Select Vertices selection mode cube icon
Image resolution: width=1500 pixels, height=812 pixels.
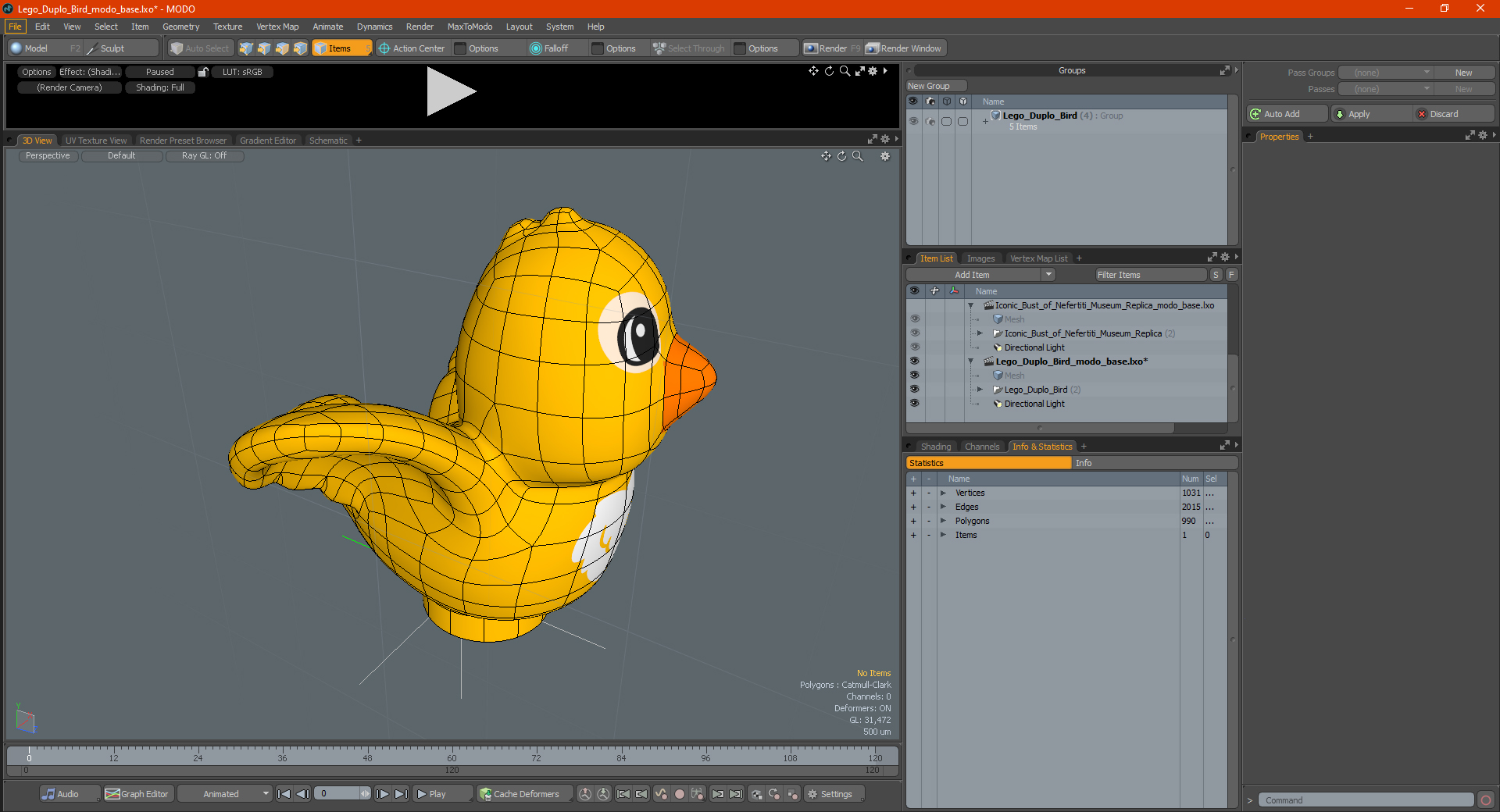click(246, 48)
